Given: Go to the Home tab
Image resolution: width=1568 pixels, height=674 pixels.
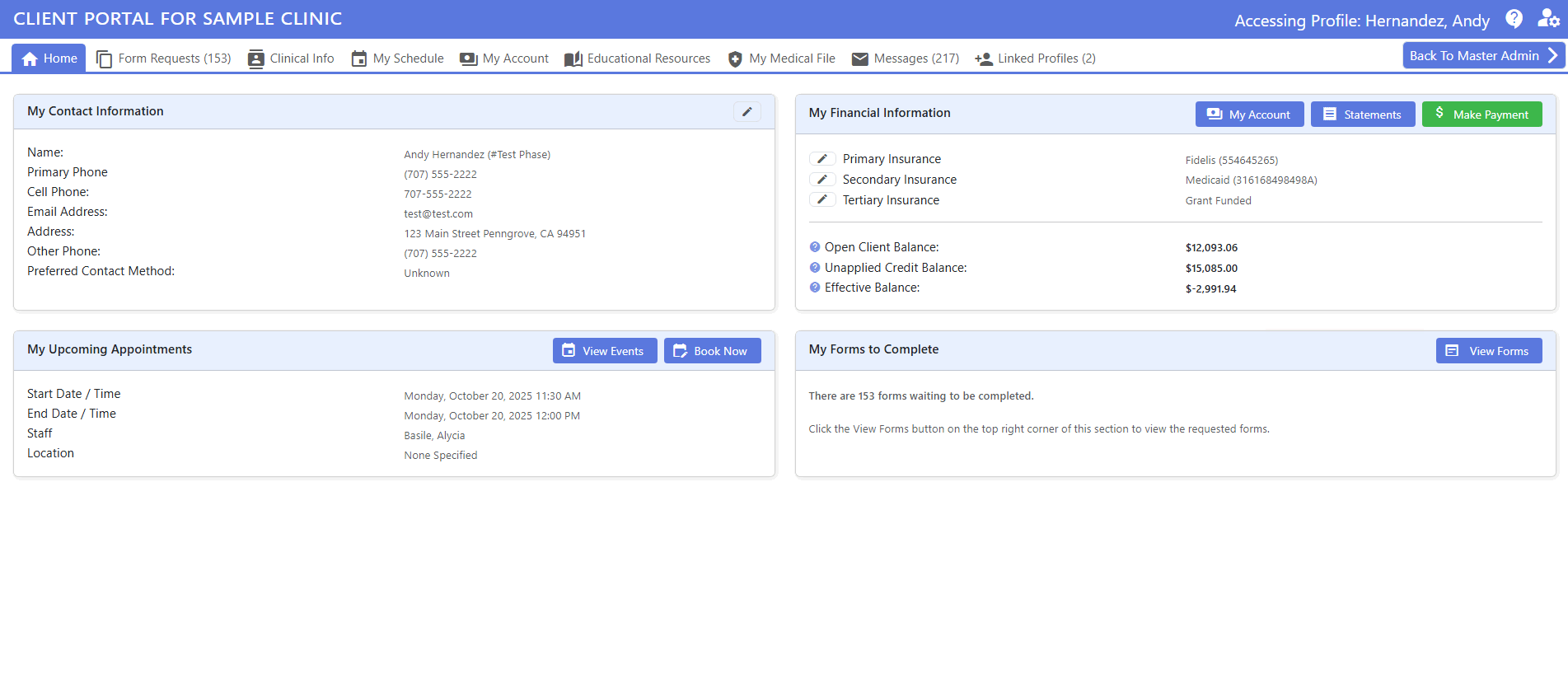Looking at the screenshot, I should click(x=49, y=59).
